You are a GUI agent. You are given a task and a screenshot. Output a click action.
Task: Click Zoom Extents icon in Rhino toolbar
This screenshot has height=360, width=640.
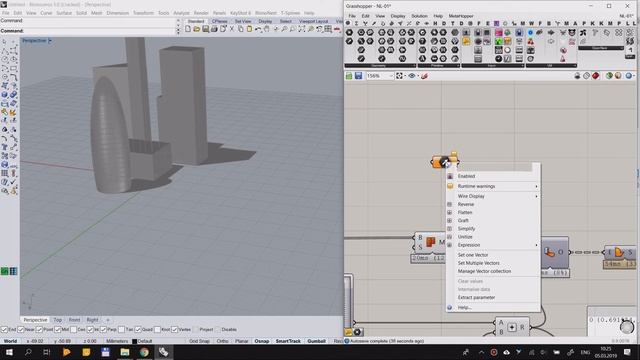pos(302,29)
